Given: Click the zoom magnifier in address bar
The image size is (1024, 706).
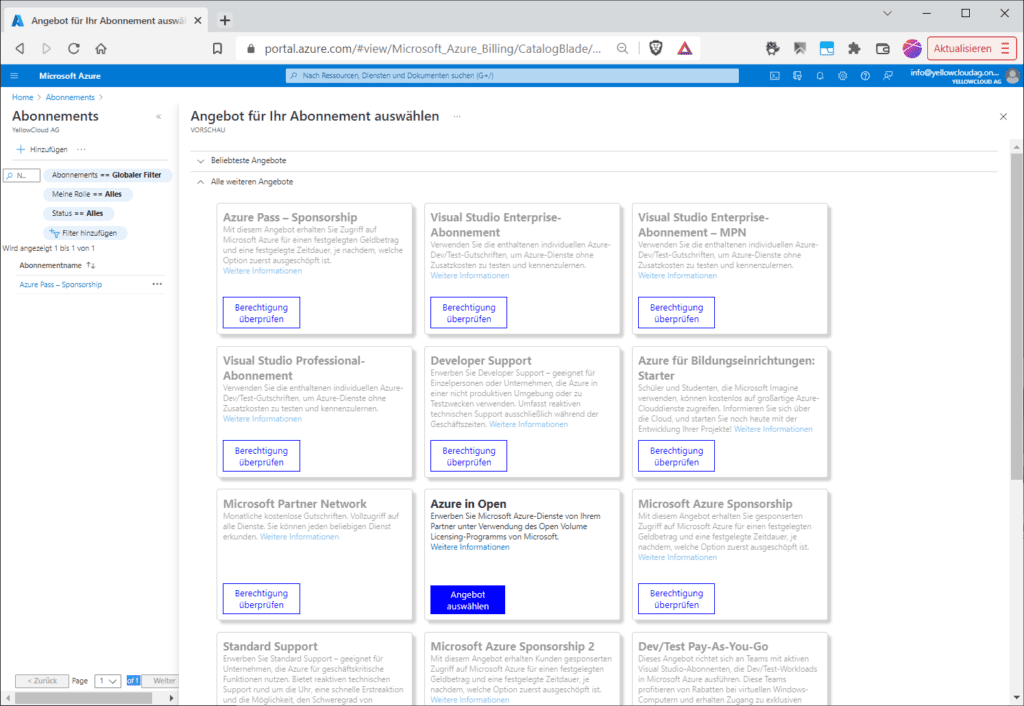Looking at the screenshot, I should pos(622,48).
